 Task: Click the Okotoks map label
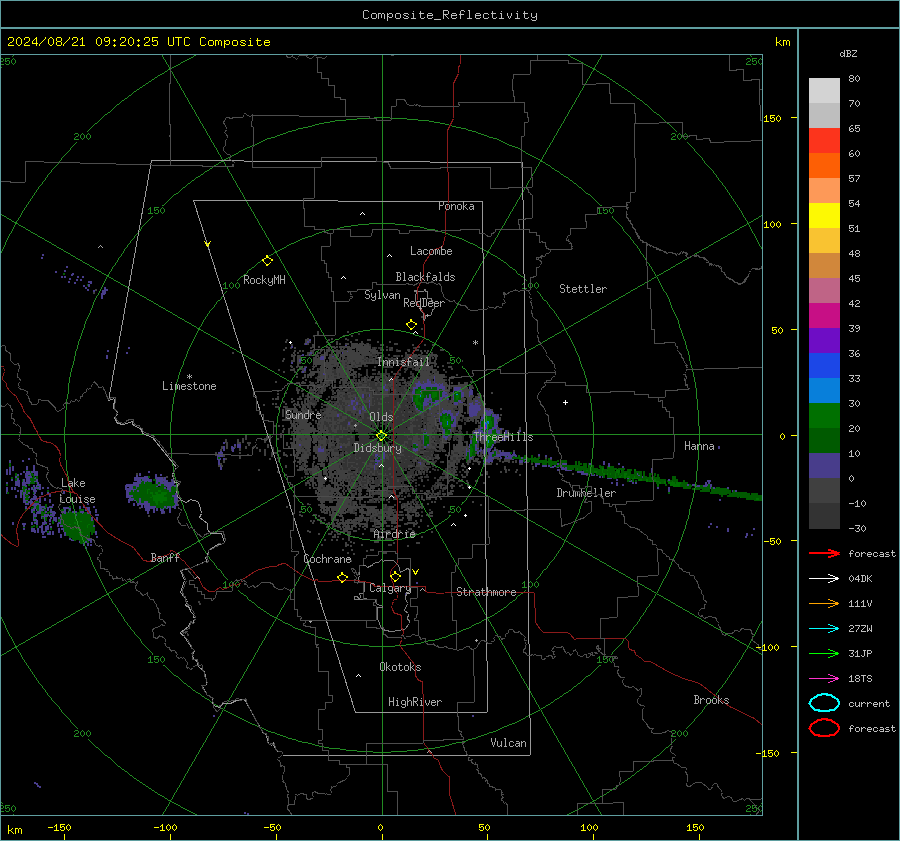click(x=400, y=667)
